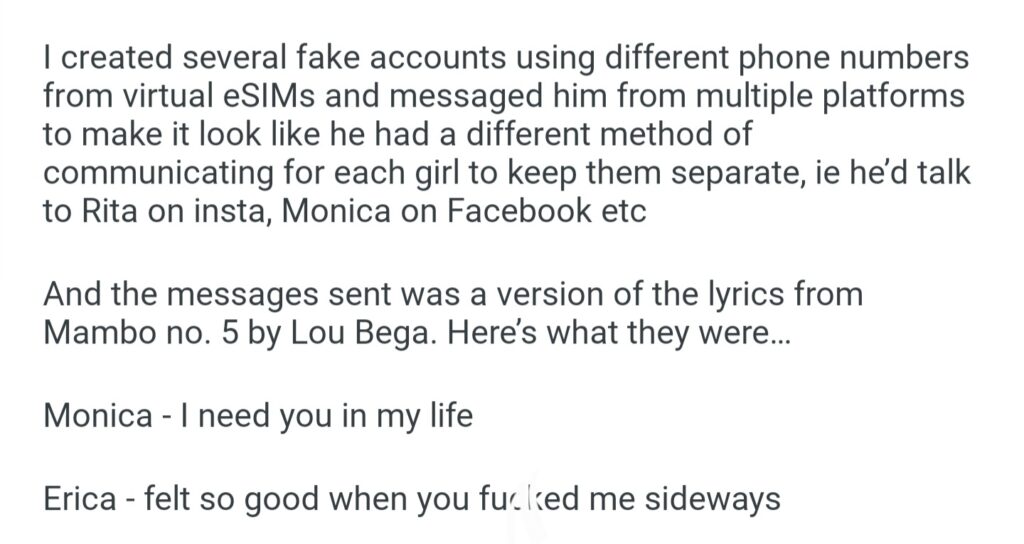Click the word "lyrics"
The height and width of the screenshot is (544, 1024).
[x=733, y=296]
